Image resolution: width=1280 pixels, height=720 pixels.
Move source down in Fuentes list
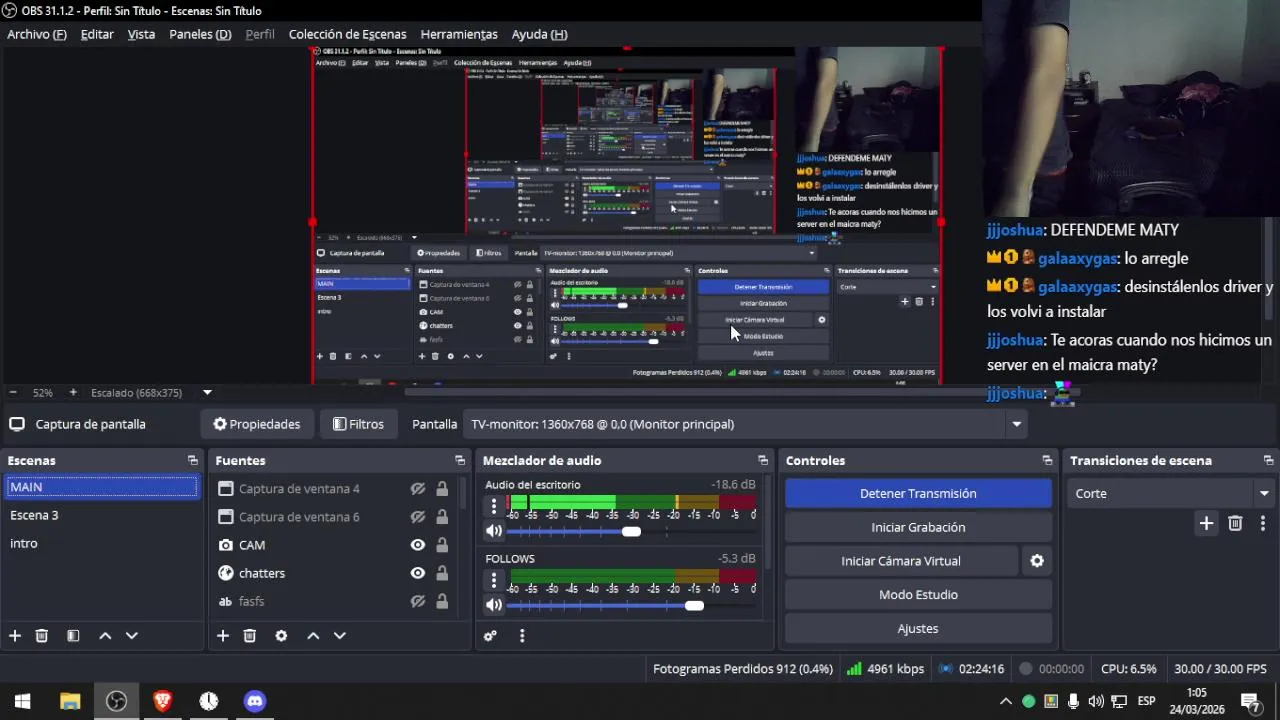tap(339, 636)
